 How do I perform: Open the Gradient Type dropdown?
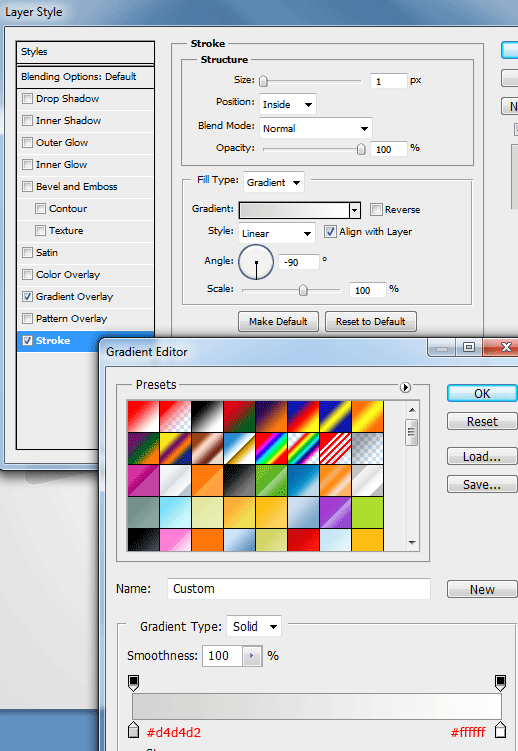click(254, 626)
